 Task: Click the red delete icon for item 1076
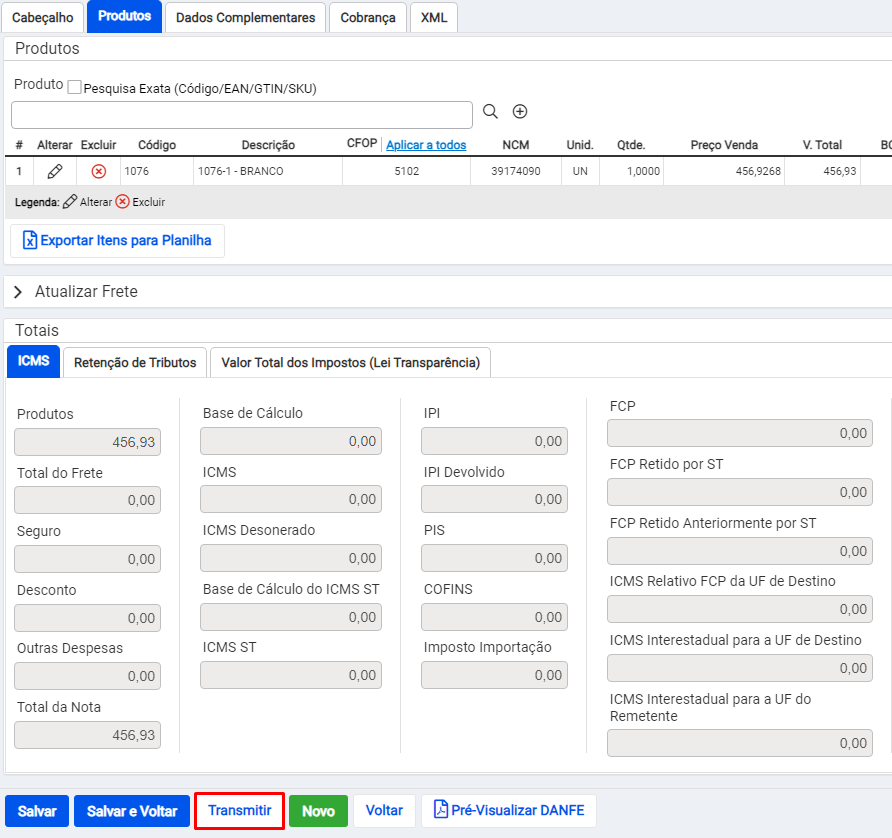pyautogui.click(x=98, y=171)
